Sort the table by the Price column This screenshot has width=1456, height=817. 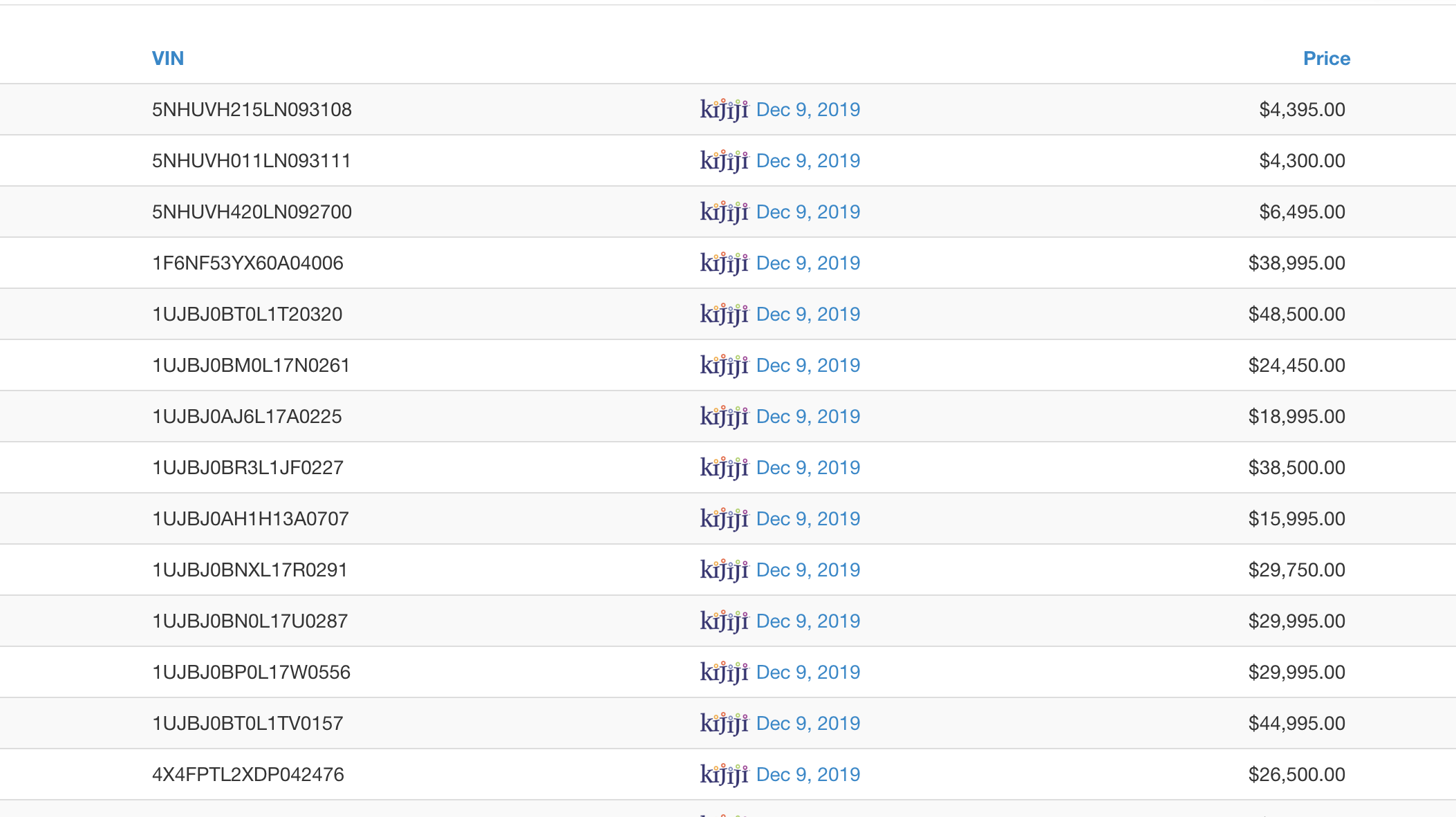click(x=1325, y=58)
